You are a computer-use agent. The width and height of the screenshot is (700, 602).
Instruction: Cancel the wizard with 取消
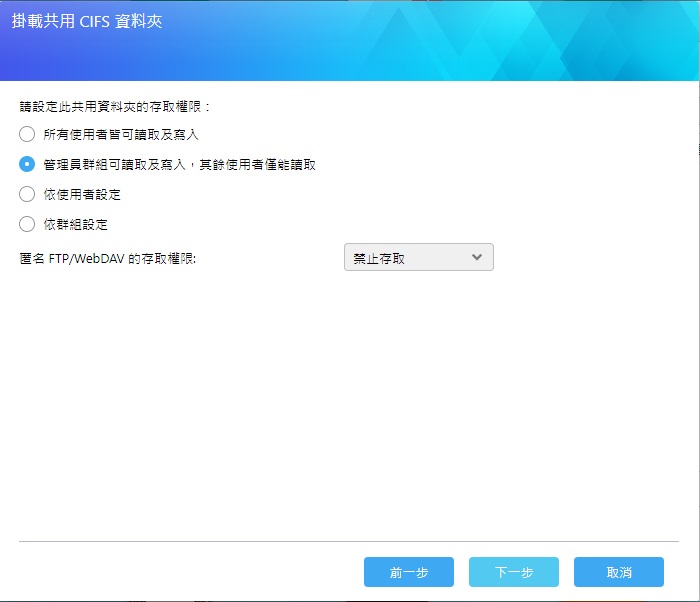[x=619, y=572]
